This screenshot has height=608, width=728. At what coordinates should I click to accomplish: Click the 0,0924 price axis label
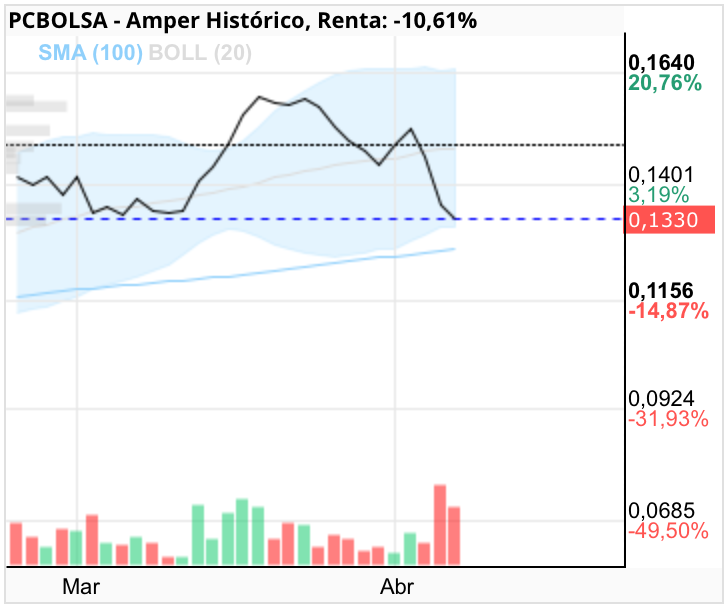coord(661,399)
